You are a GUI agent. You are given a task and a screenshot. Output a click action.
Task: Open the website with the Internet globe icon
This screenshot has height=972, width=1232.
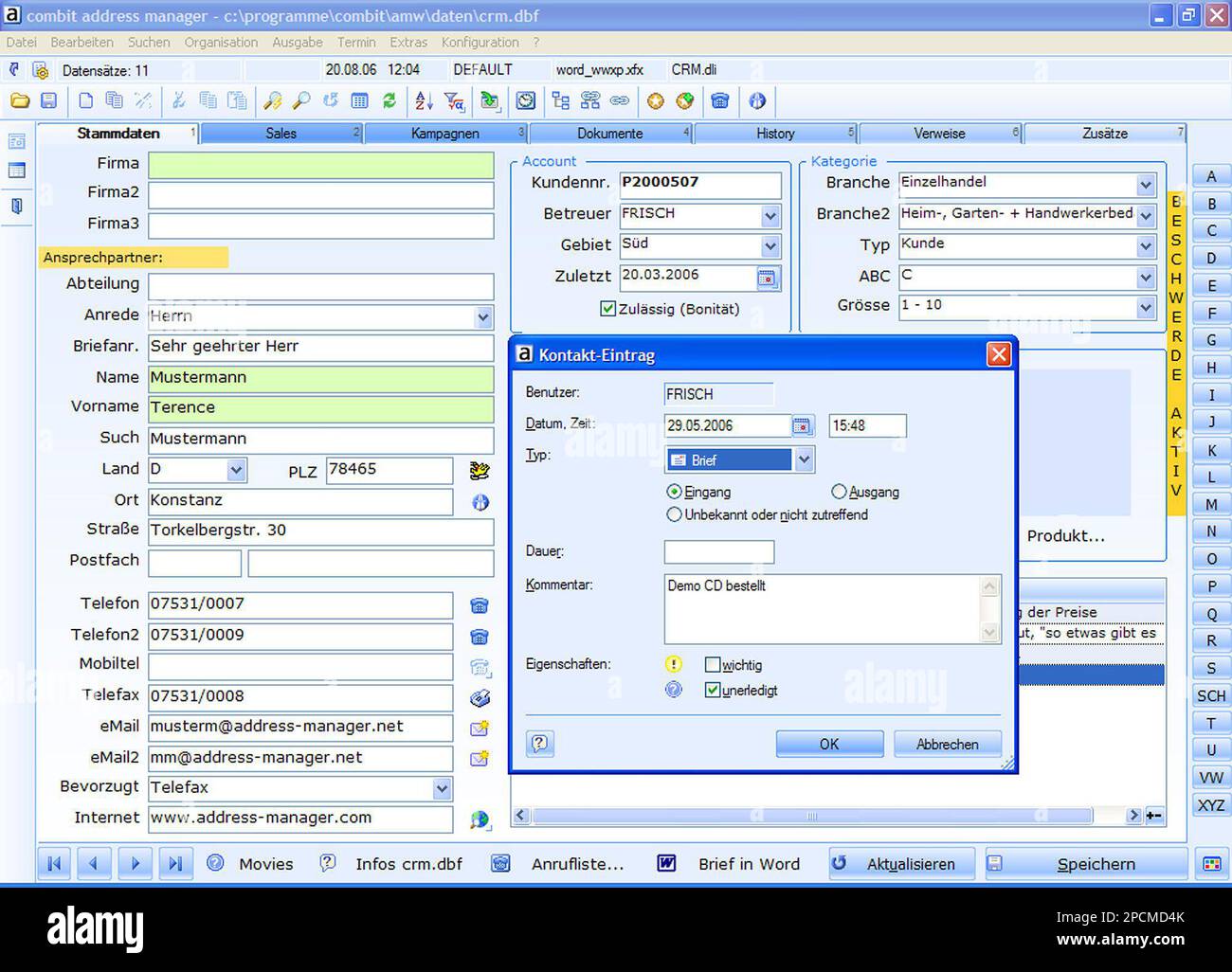(x=480, y=819)
